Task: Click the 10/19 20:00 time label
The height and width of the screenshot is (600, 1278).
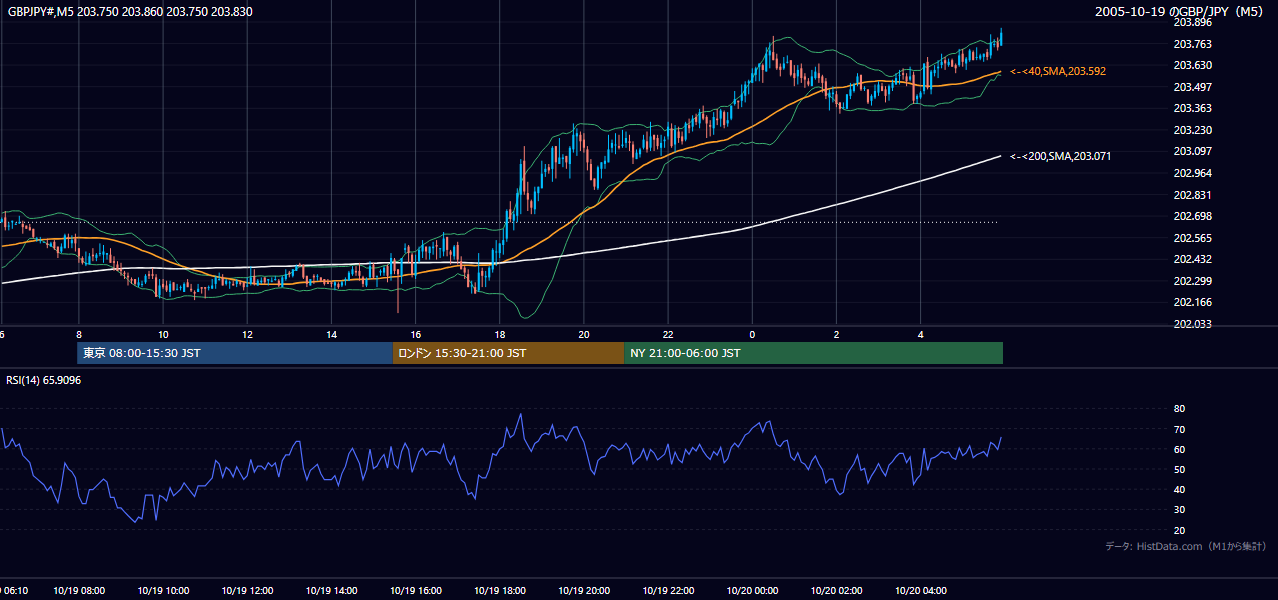Action: coord(584,590)
